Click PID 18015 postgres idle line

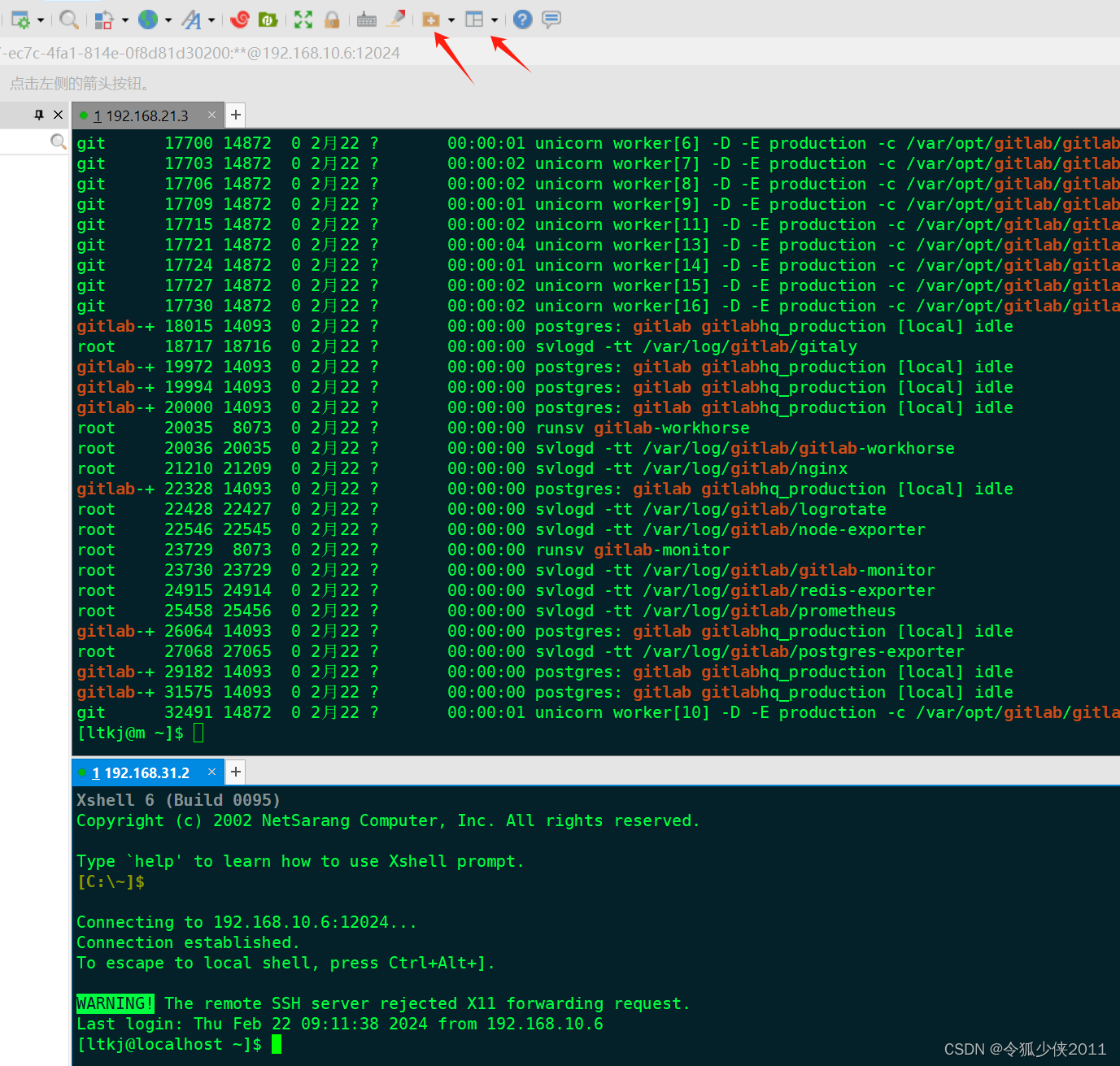click(x=545, y=326)
